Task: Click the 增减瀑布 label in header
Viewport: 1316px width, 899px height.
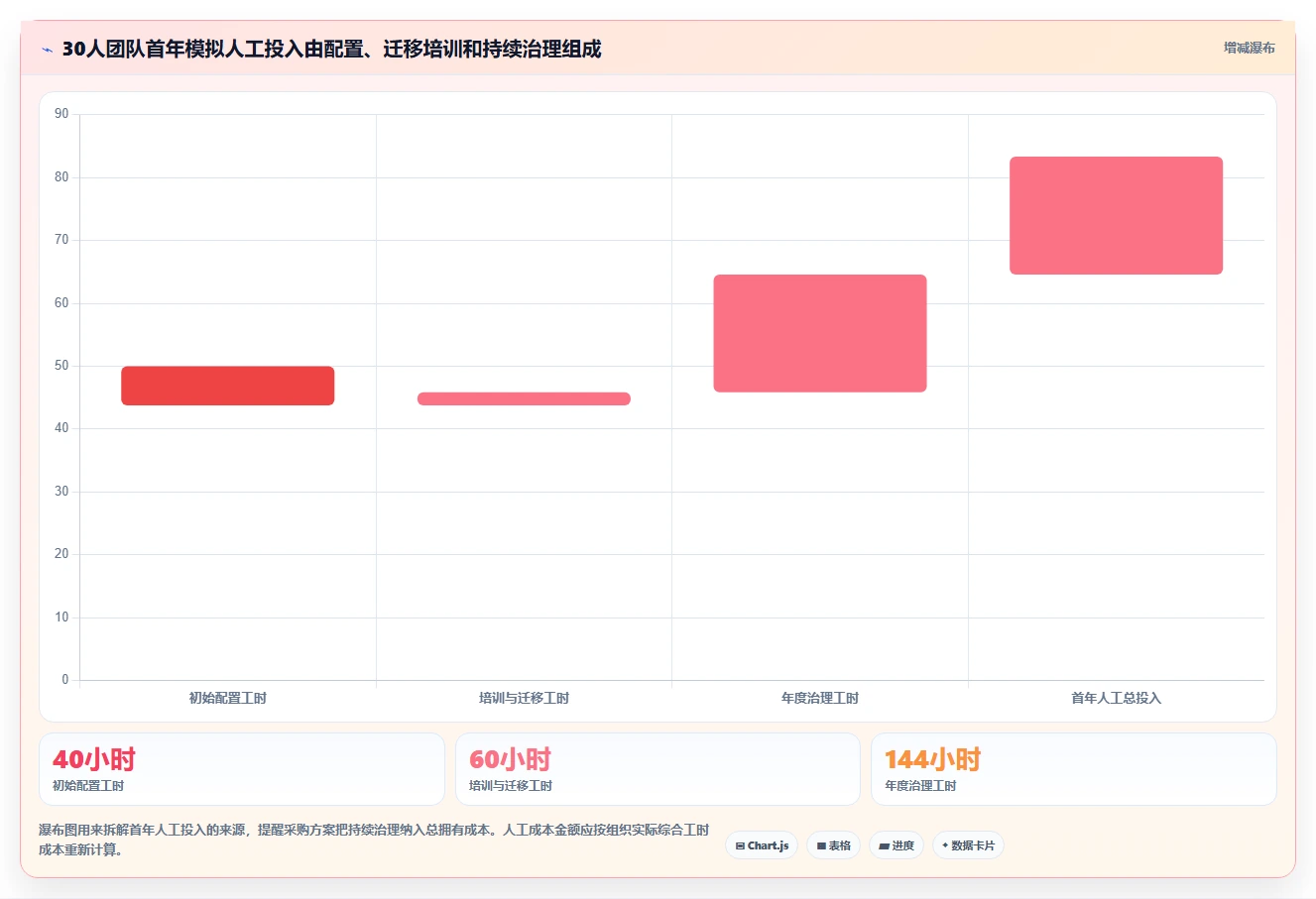Action: pyautogui.click(x=1249, y=48)
